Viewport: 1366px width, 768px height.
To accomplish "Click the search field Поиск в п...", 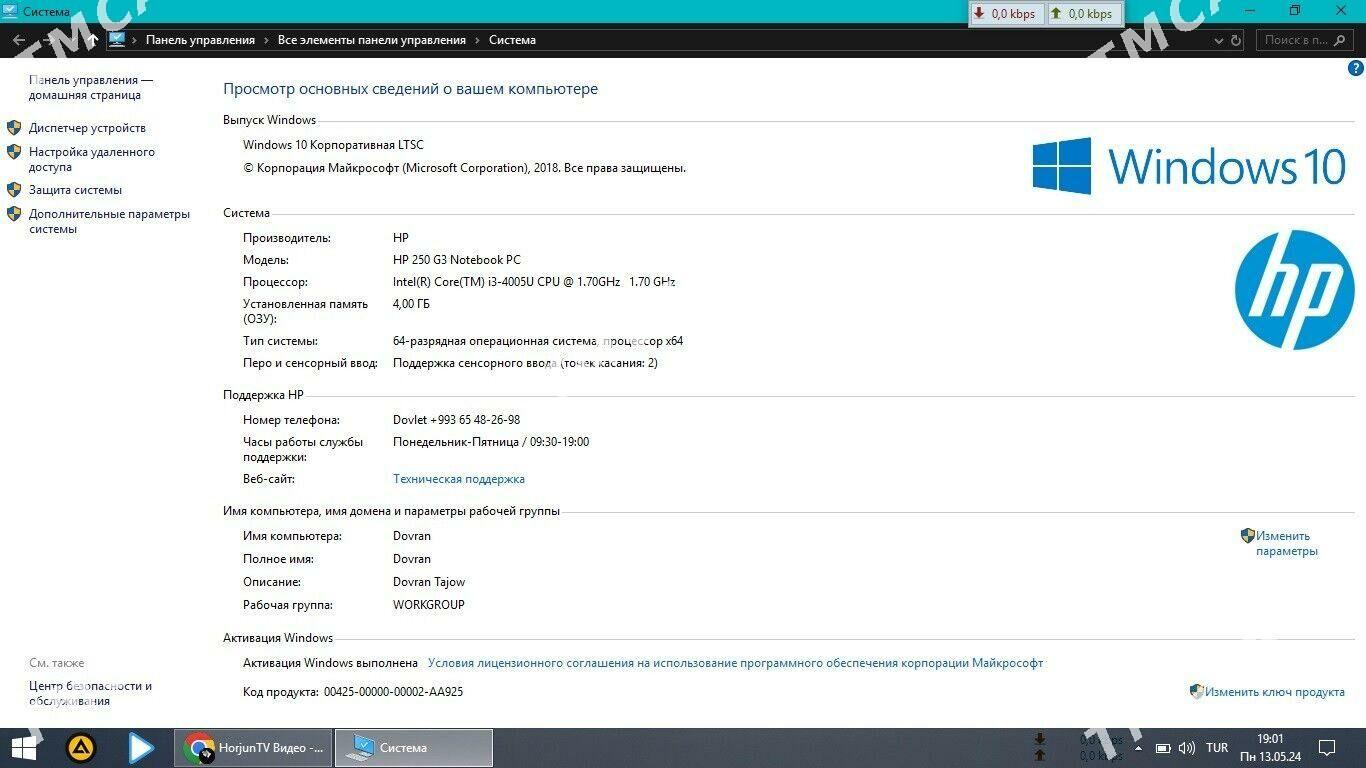I will [1304, 40].
